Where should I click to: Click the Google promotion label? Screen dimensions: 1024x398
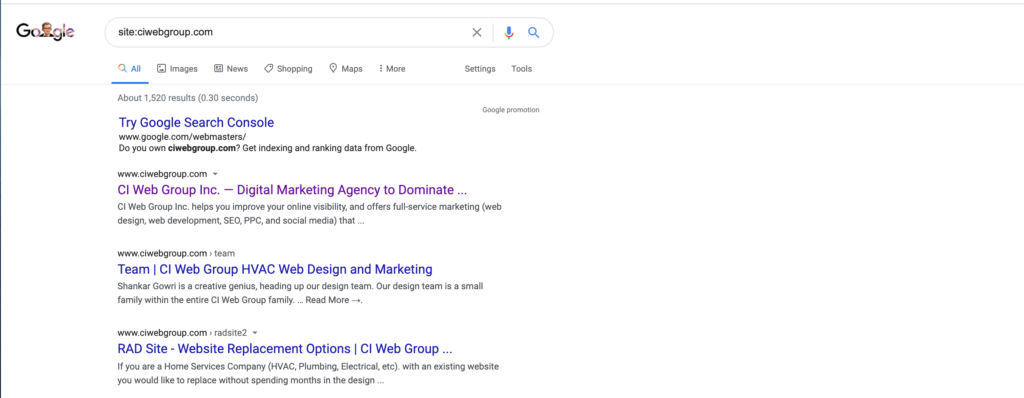(511, 110)
